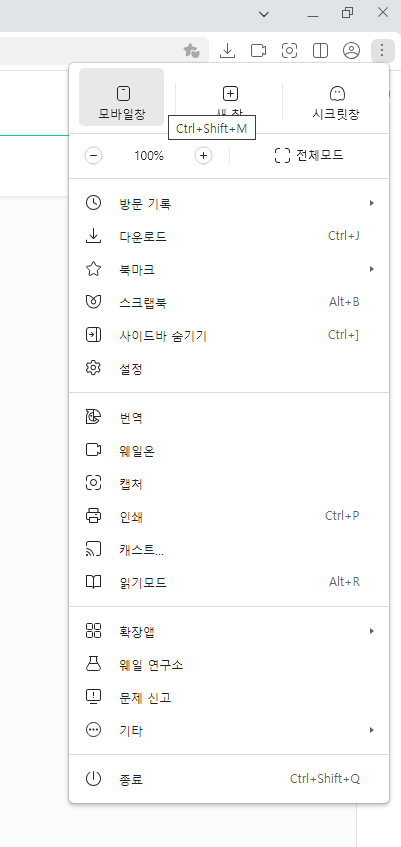
Task: Open the user profile icon
Action: tap(351, 51)
